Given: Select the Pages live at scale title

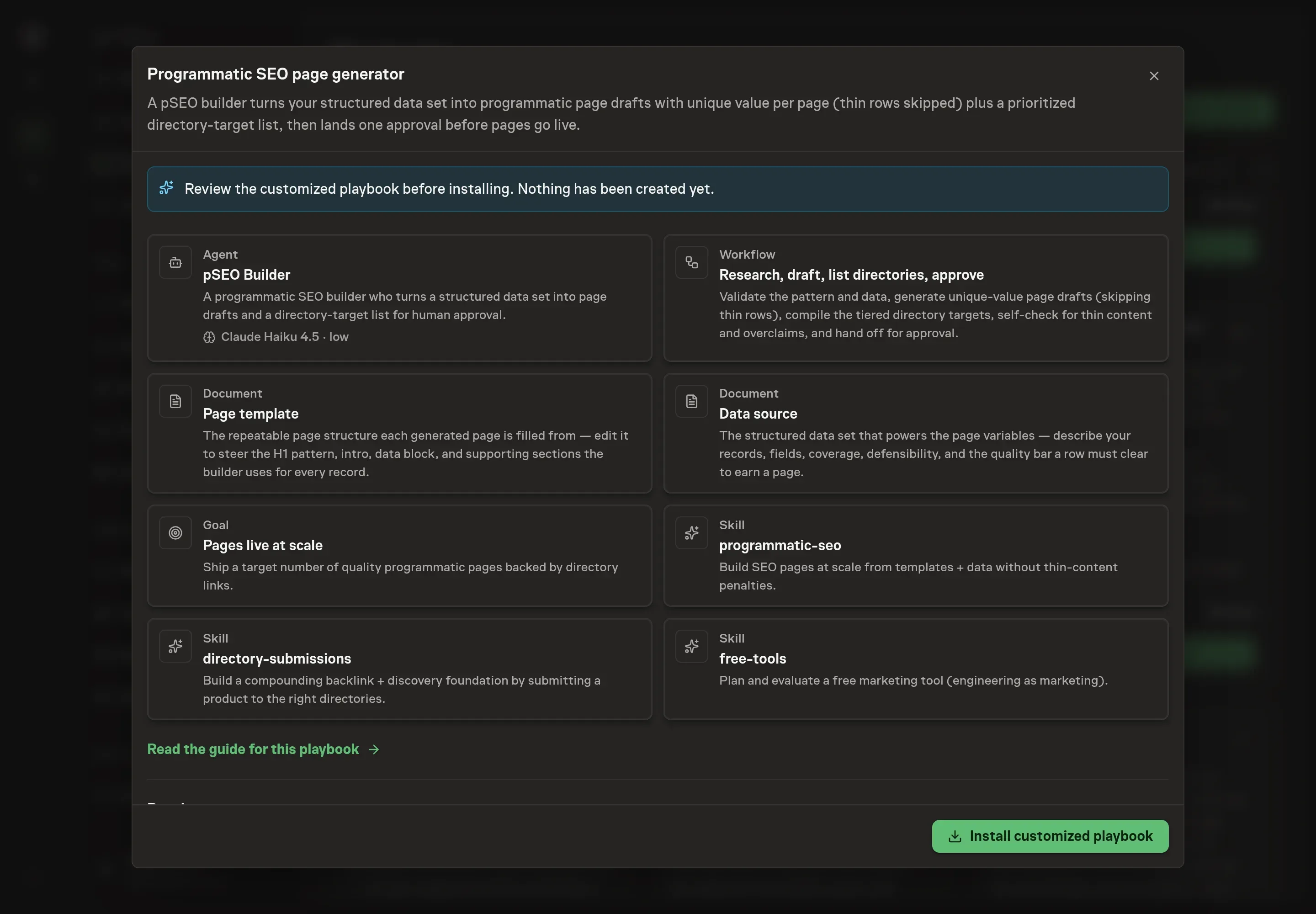Looking at the screenshot, I should pos(262,545).
